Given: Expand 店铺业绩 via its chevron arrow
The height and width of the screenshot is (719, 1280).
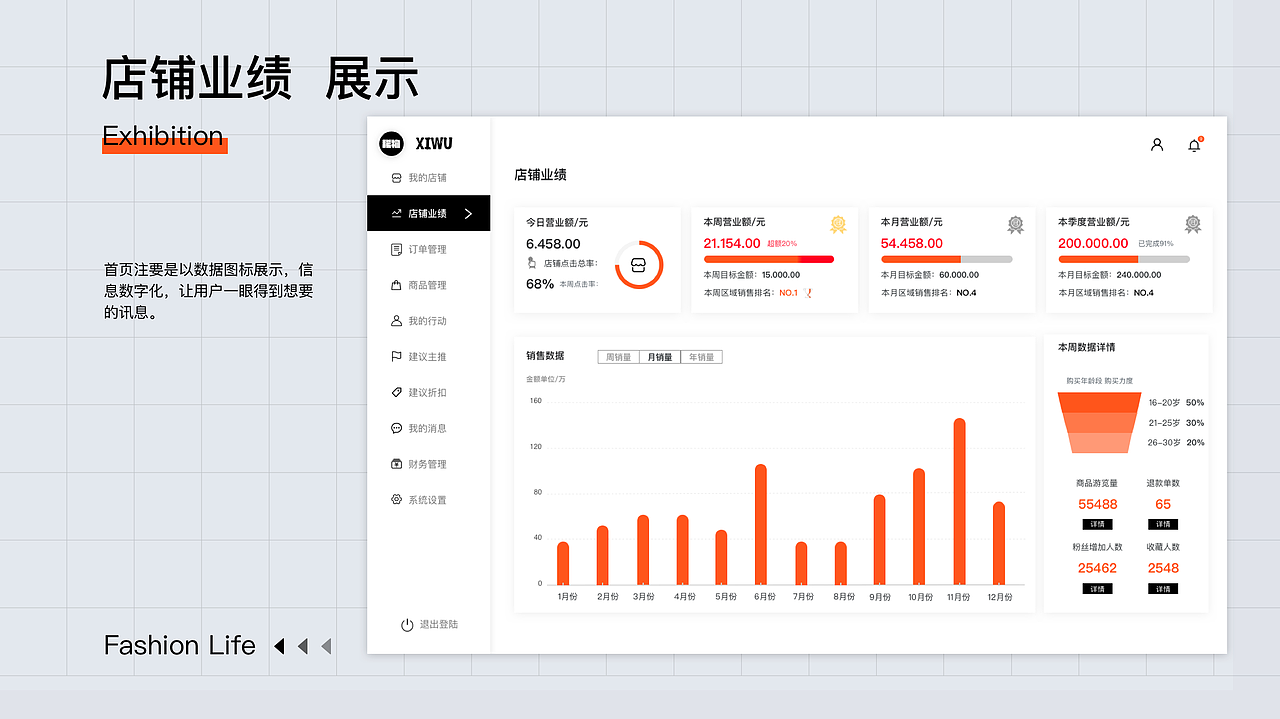Looking at the screenshot, I should (x=470, y=213).
